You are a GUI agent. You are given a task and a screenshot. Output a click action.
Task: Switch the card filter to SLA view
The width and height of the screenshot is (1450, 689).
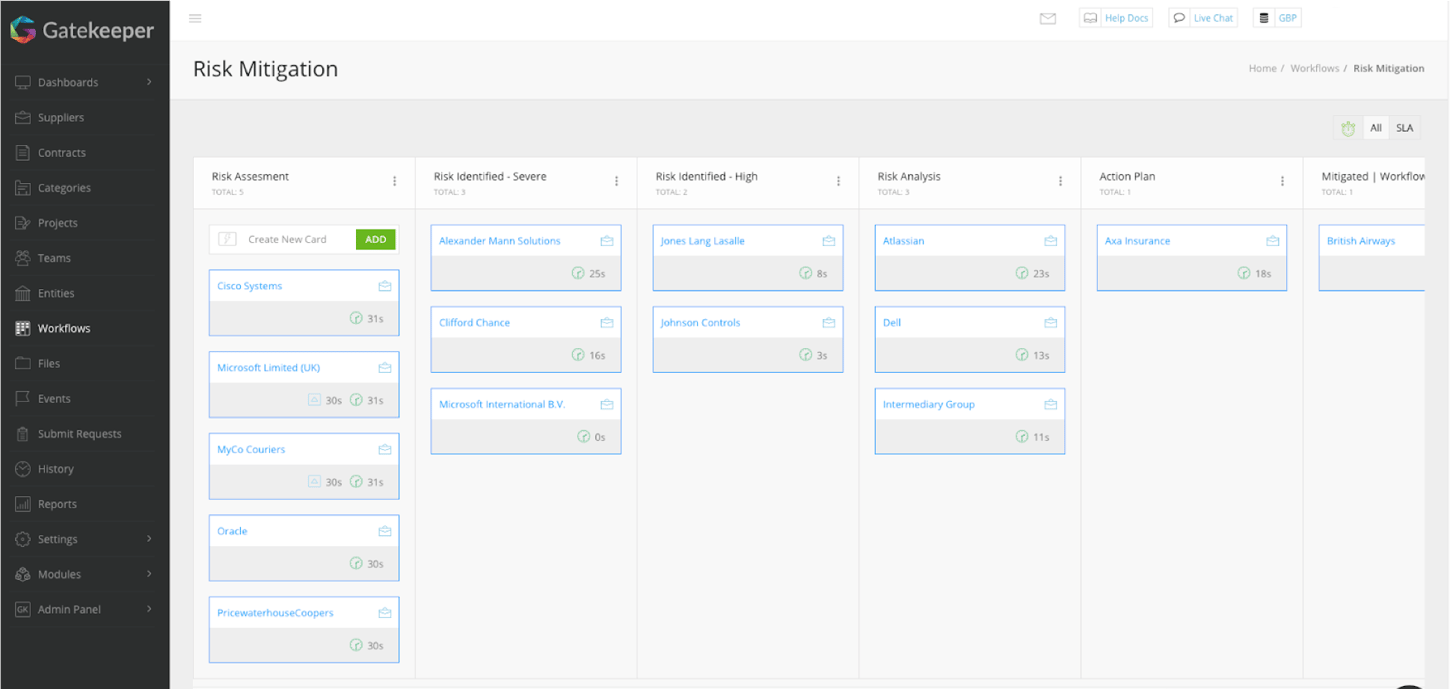(1404, 128)
